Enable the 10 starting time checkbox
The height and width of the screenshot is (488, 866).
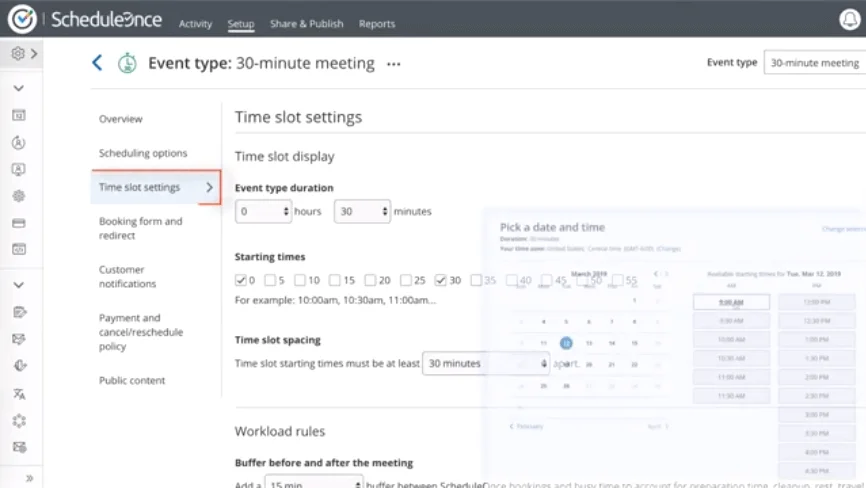[x=299, y=280]
